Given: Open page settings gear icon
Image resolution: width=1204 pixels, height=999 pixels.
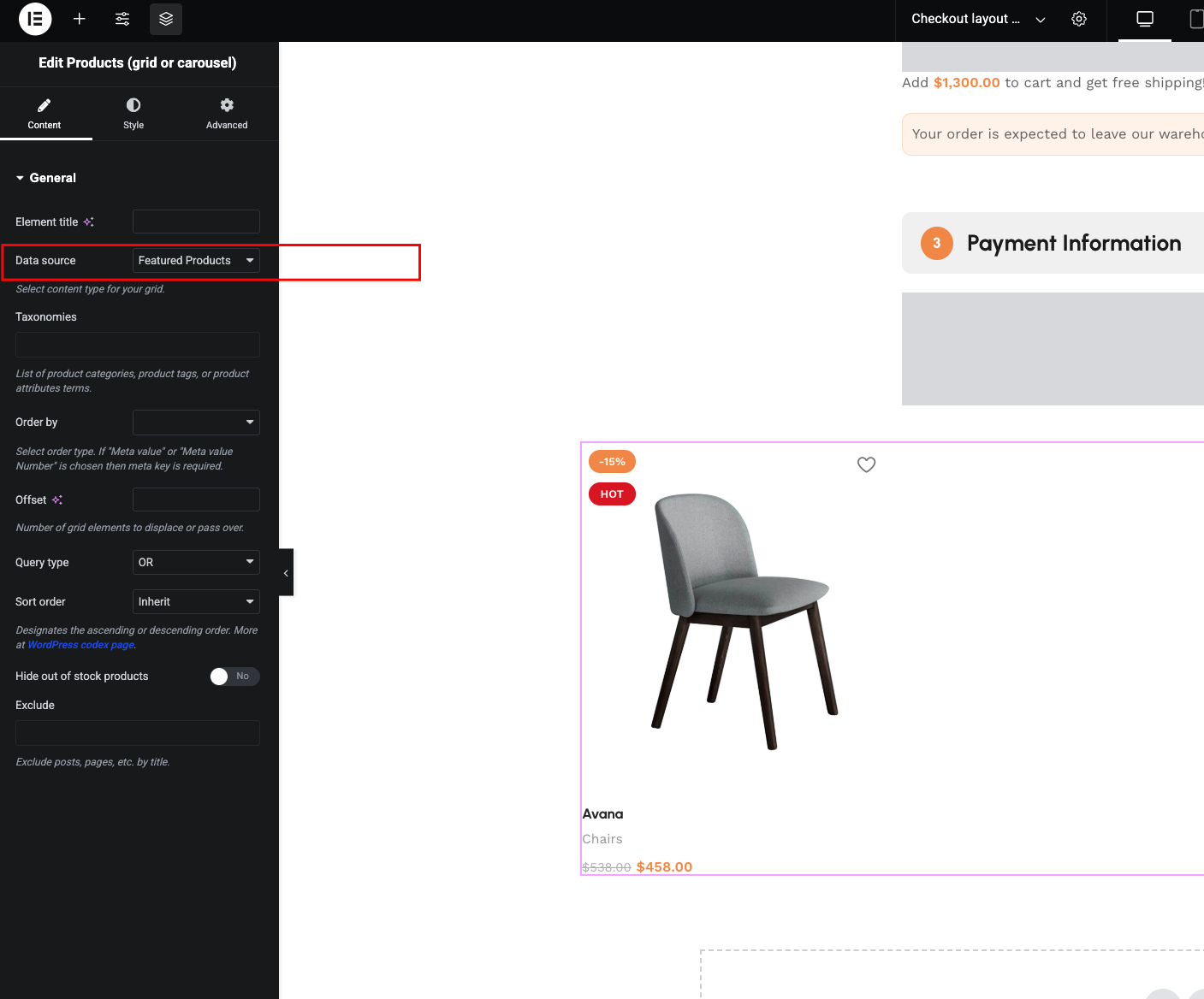Looking at the screenshot, I should pos(1079,19).
